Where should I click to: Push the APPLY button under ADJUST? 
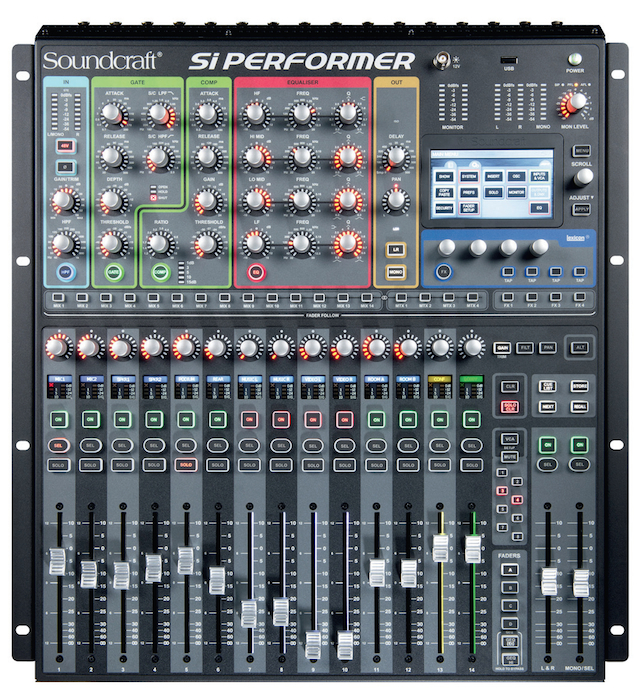[581, 209]
